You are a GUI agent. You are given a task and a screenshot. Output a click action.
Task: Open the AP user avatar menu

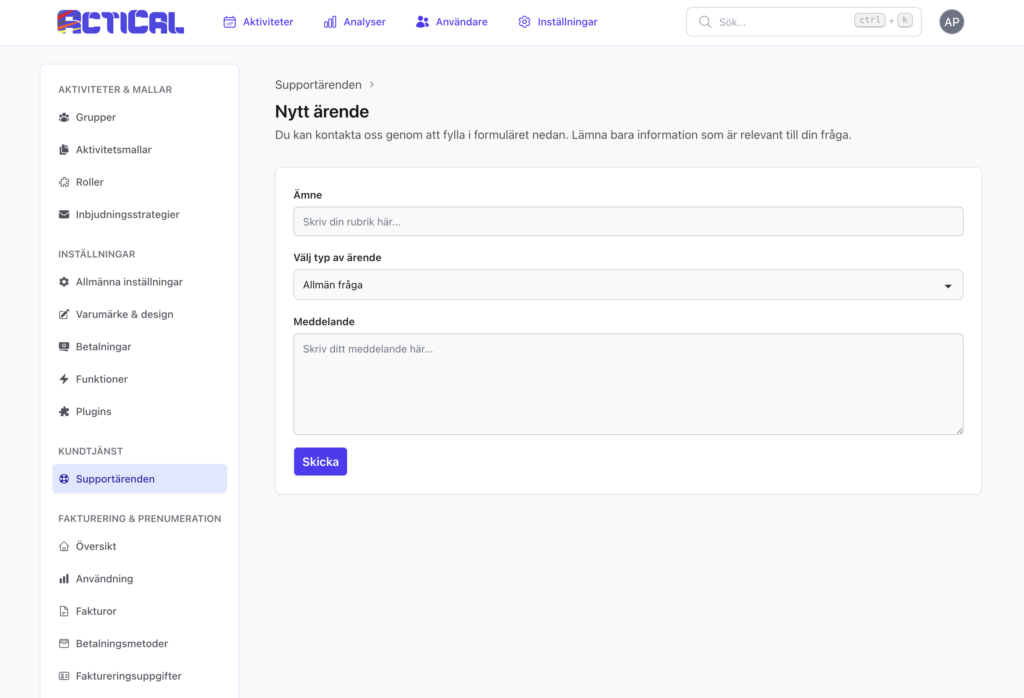pyautogui.click(x=951, y=22)
